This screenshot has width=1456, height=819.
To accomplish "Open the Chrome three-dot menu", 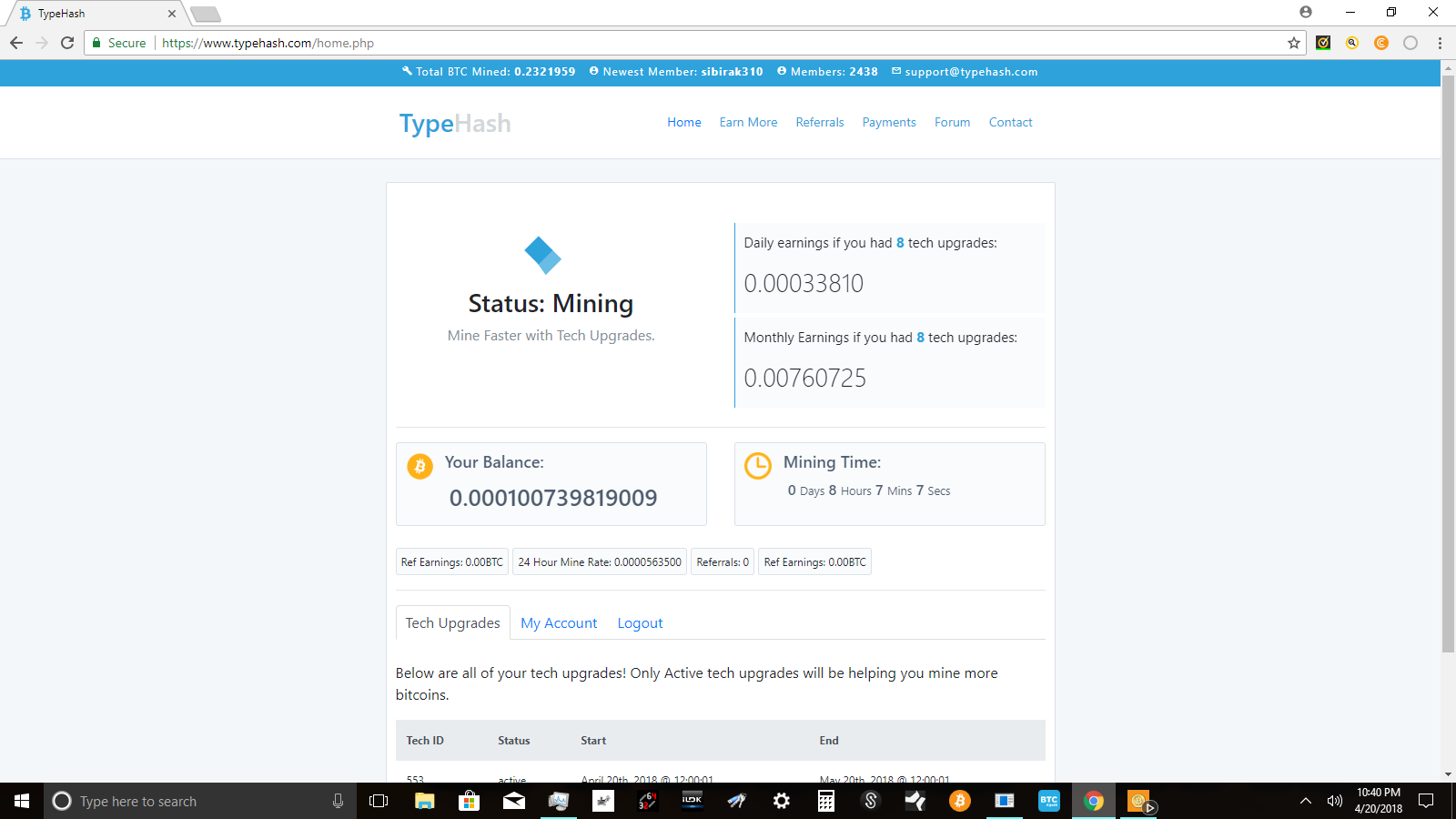I will click(1440, 43).
